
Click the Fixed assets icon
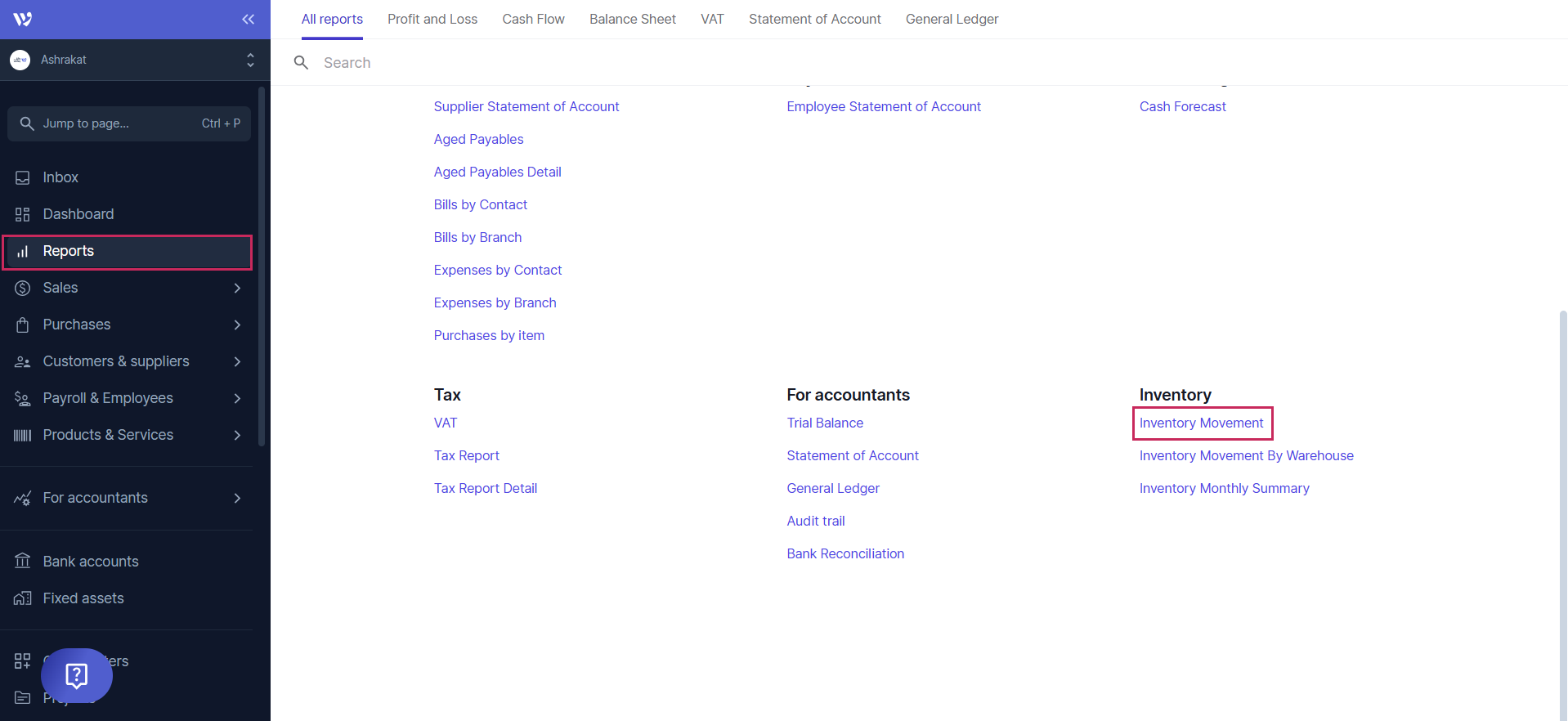pos(23,598)
